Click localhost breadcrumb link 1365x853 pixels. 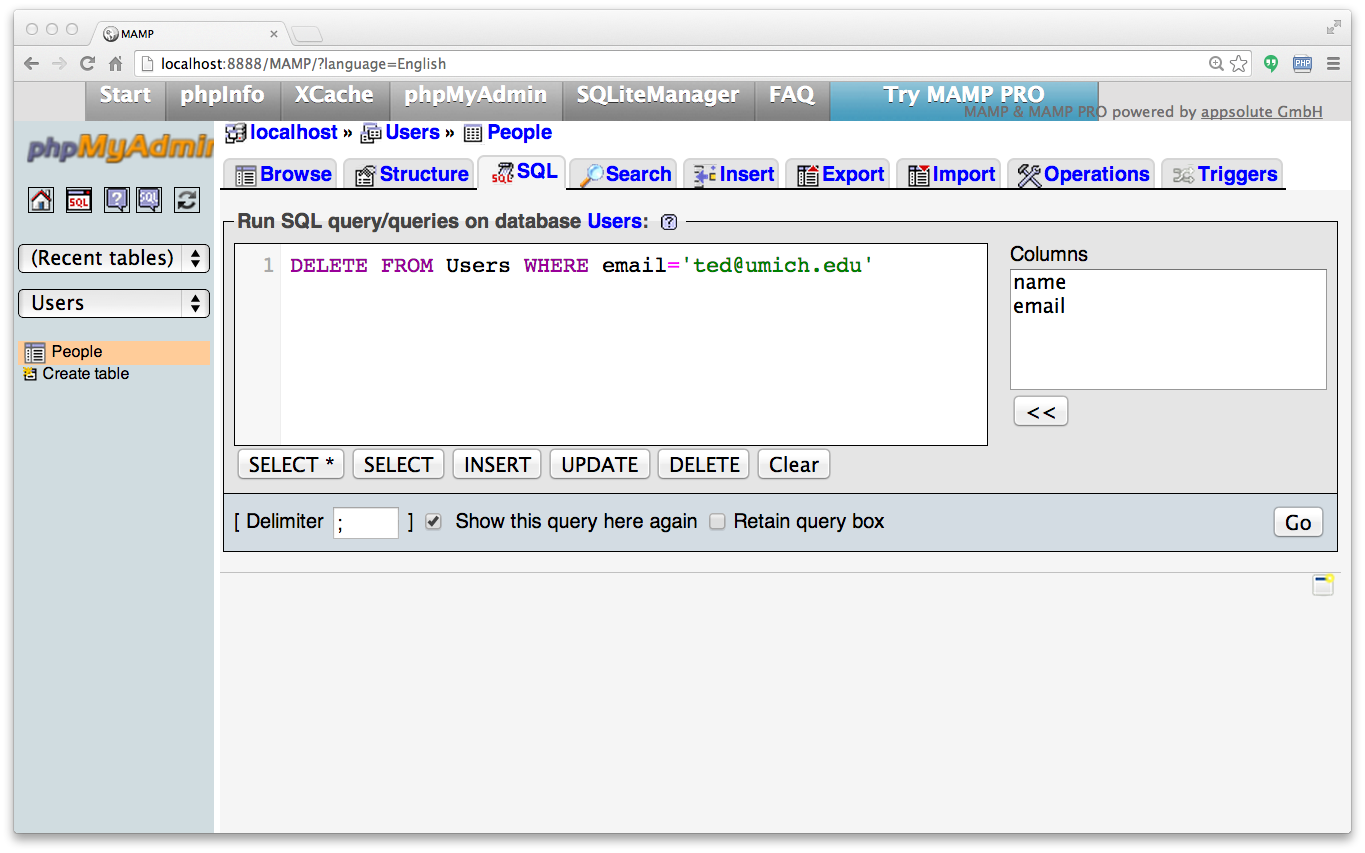coord(294,132)
